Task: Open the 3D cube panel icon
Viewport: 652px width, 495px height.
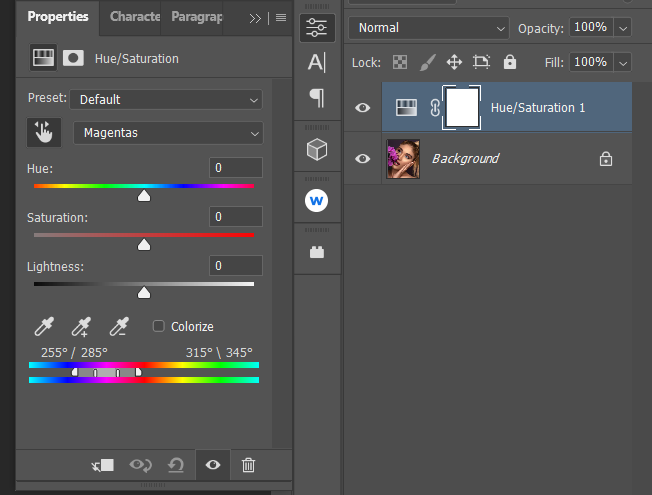Action: point(317,150)
